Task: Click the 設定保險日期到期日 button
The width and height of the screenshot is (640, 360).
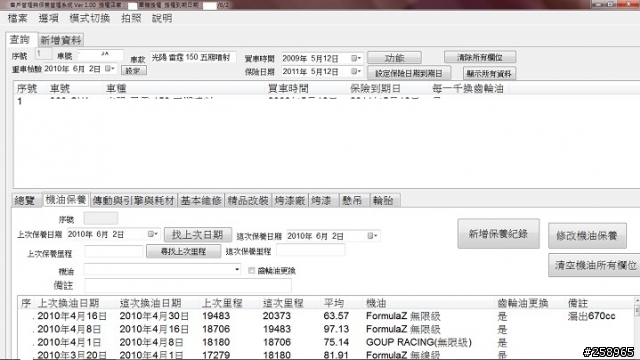Action: click(x=409, y=73)
